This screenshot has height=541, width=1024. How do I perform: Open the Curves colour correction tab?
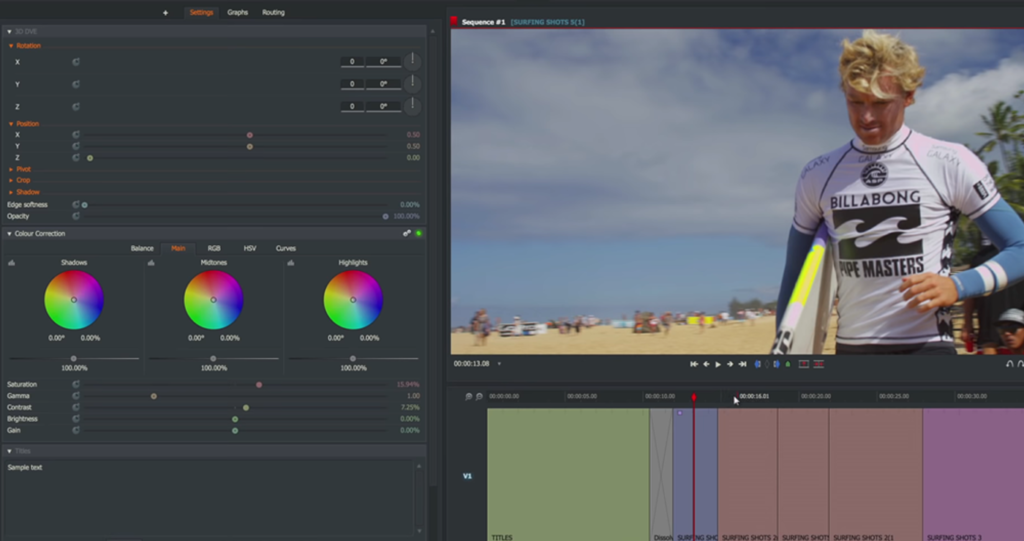tap(285, 248)
